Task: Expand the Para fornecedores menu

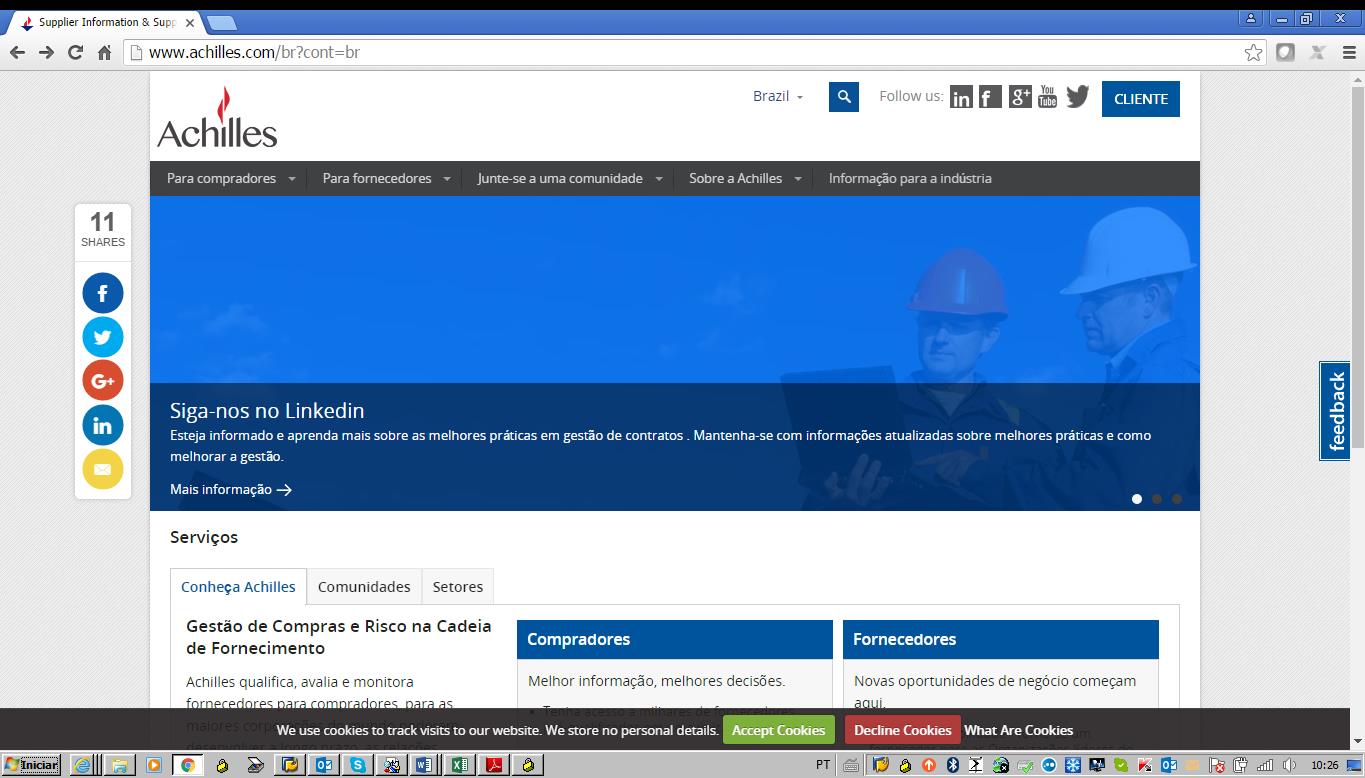Action: (x=386, y=178)
